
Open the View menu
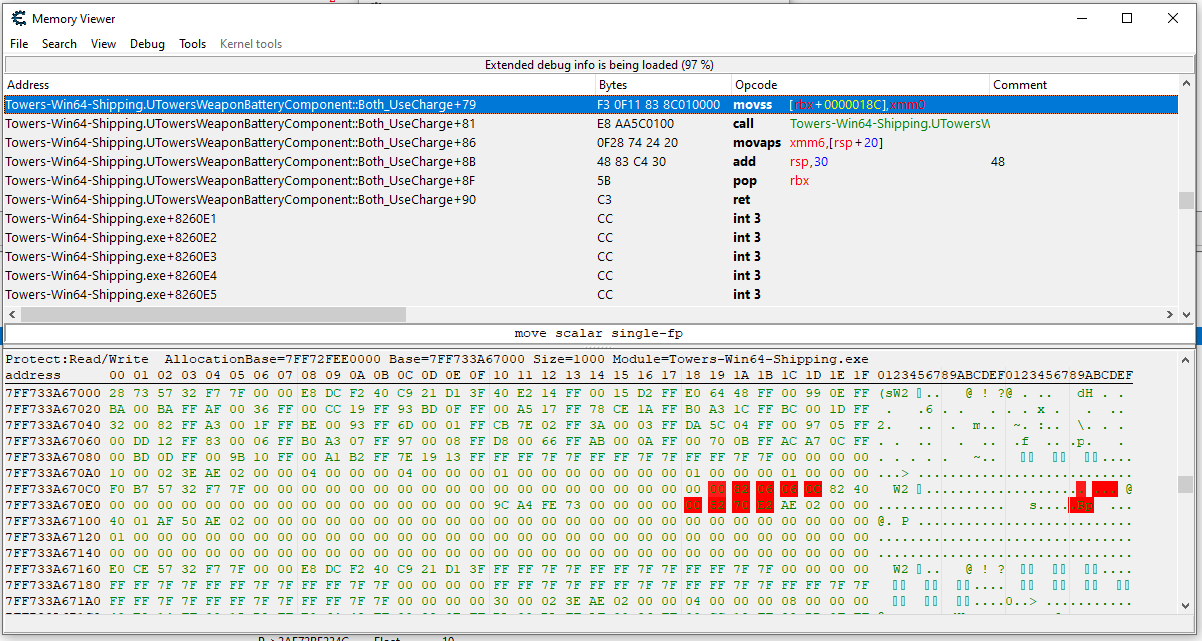coord(103,44)
